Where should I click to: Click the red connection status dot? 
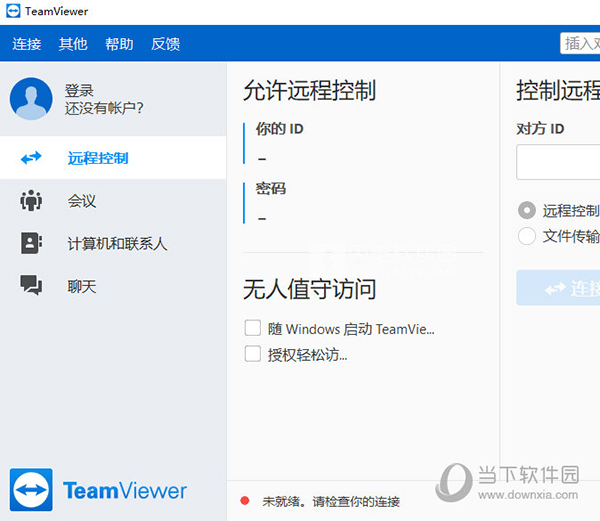pos(245,501)
